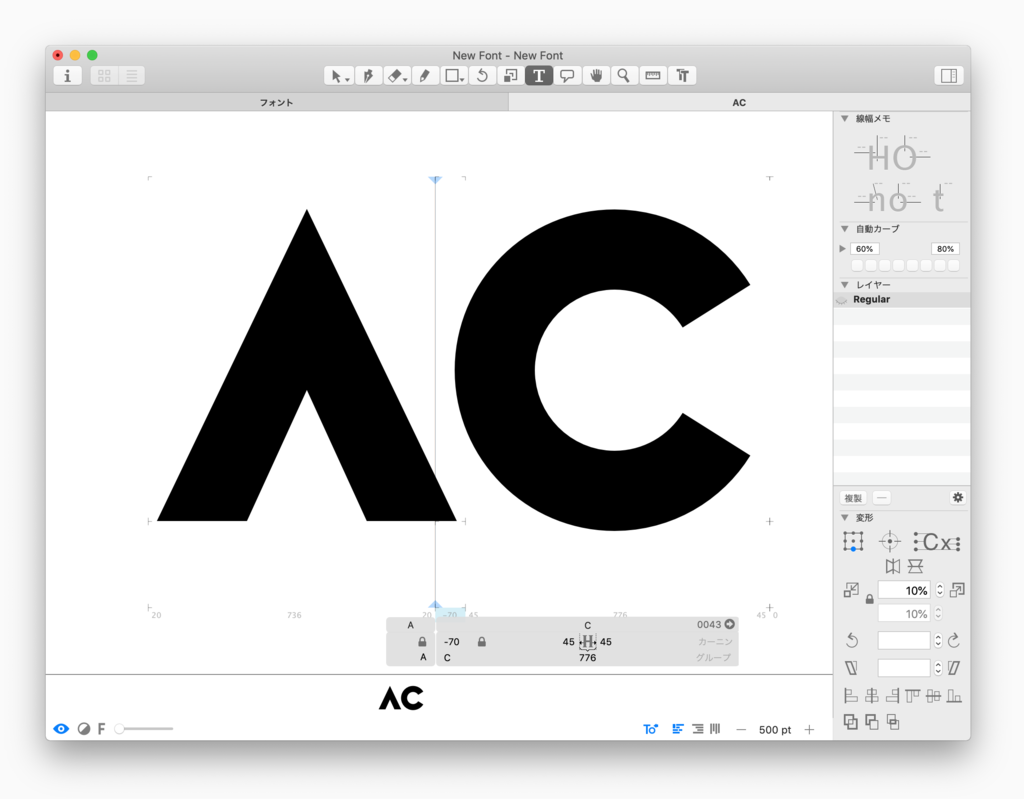Image resolution: width=1024 pixels, height=799 pixels.
Task: Edit the 80% auto curve field
Action: click(x=945, y=249)
